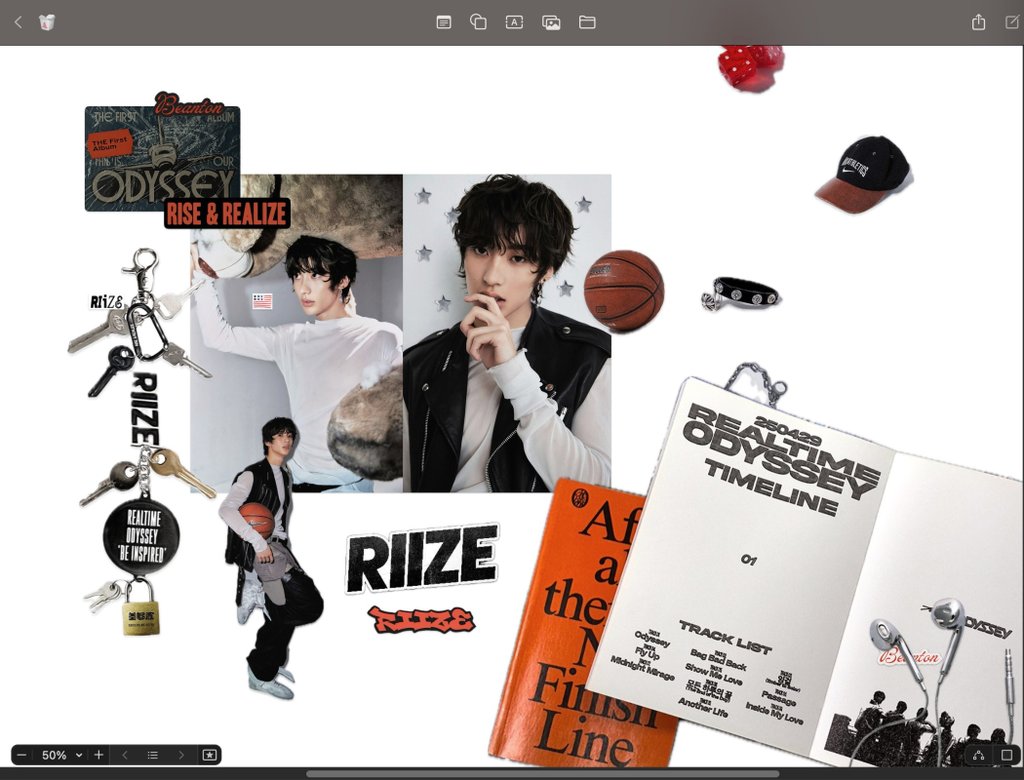This screenshot has width=1024, height=780.
Task: Tap the square canvas view icon
Action: coord(1006,755)
